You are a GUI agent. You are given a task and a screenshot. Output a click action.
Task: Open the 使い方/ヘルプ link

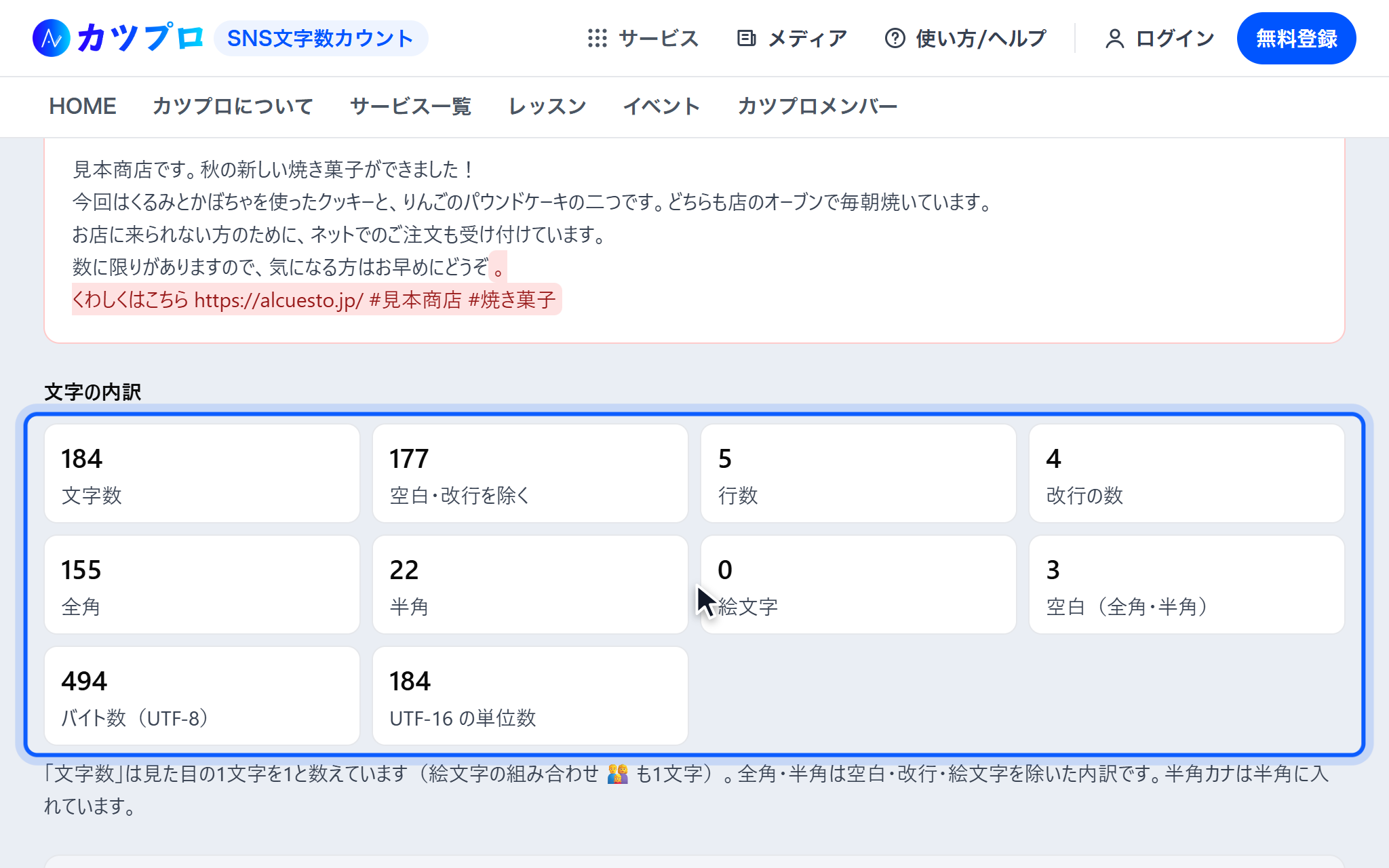pyautogui.click(x=966, y=38)
